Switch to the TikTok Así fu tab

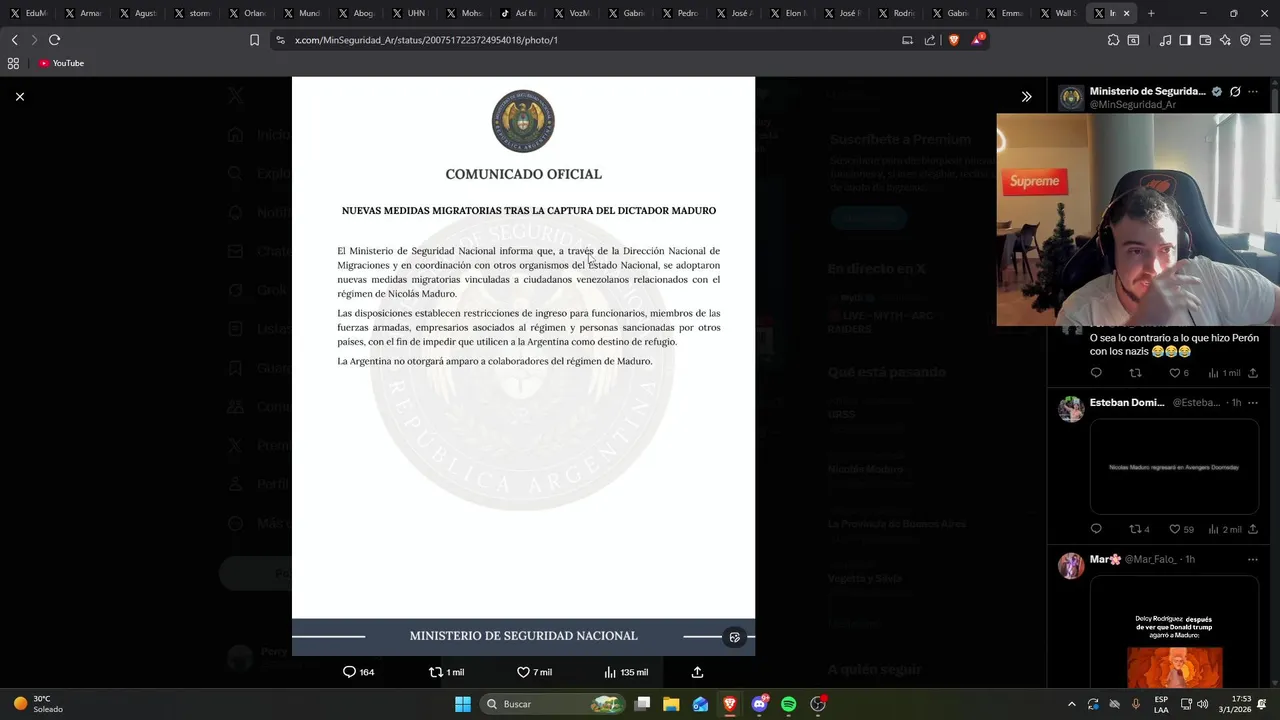519,13
